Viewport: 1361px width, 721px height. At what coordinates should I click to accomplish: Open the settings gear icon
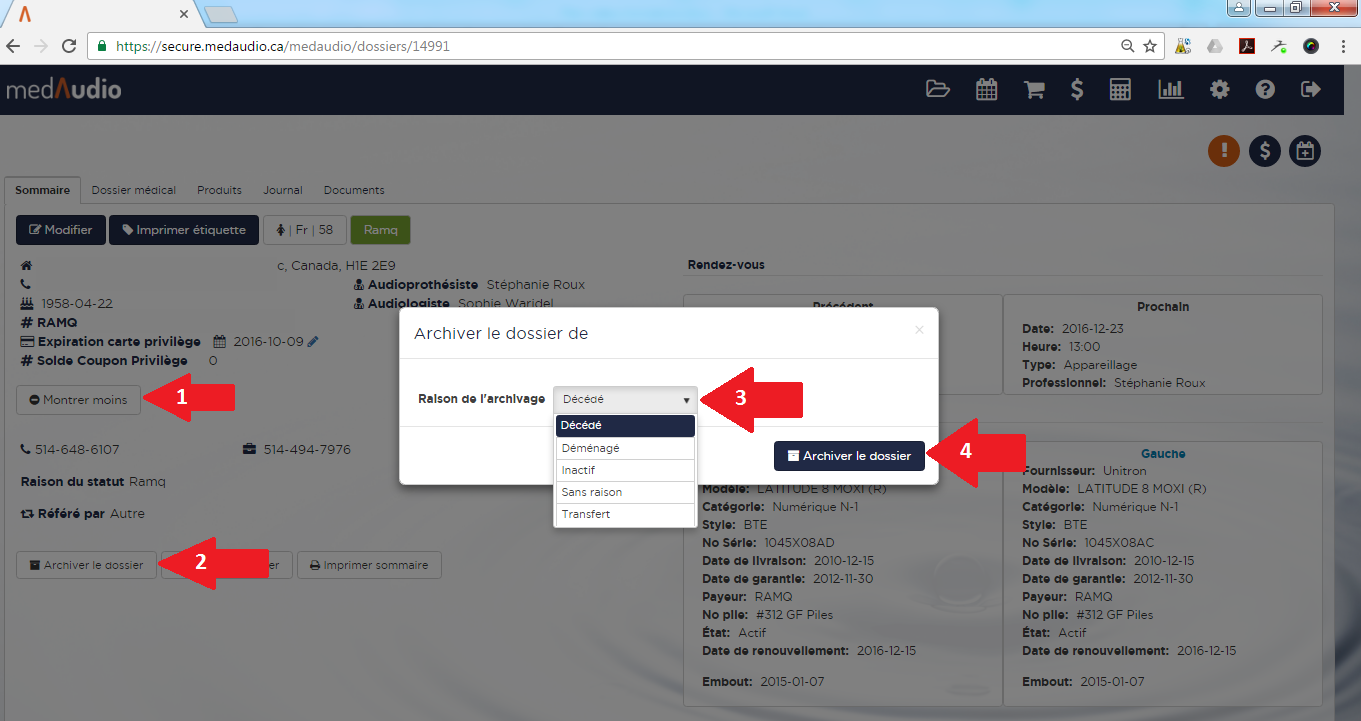point(1219,89)
